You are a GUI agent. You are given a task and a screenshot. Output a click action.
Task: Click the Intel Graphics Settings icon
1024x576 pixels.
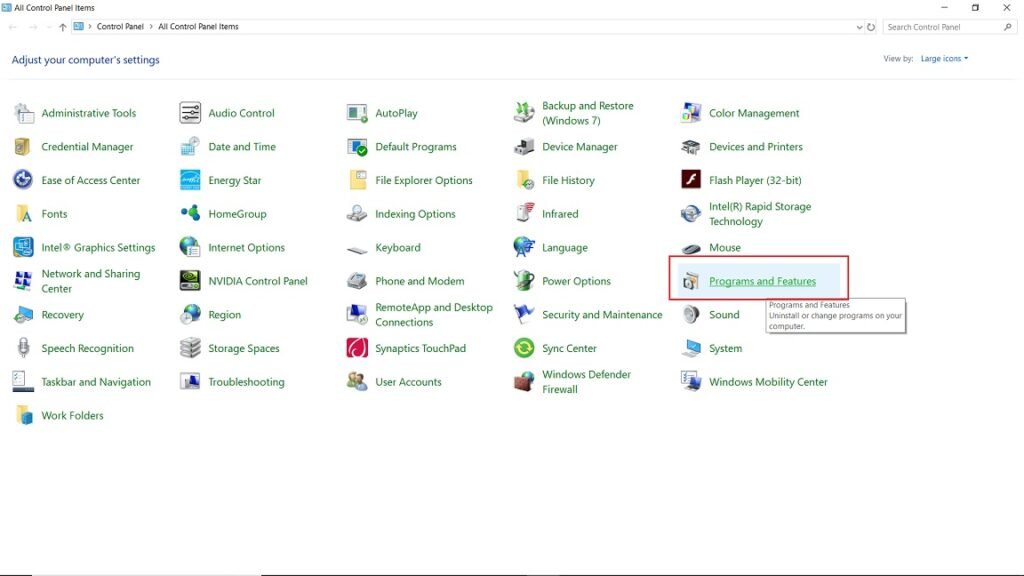point(24,248)
